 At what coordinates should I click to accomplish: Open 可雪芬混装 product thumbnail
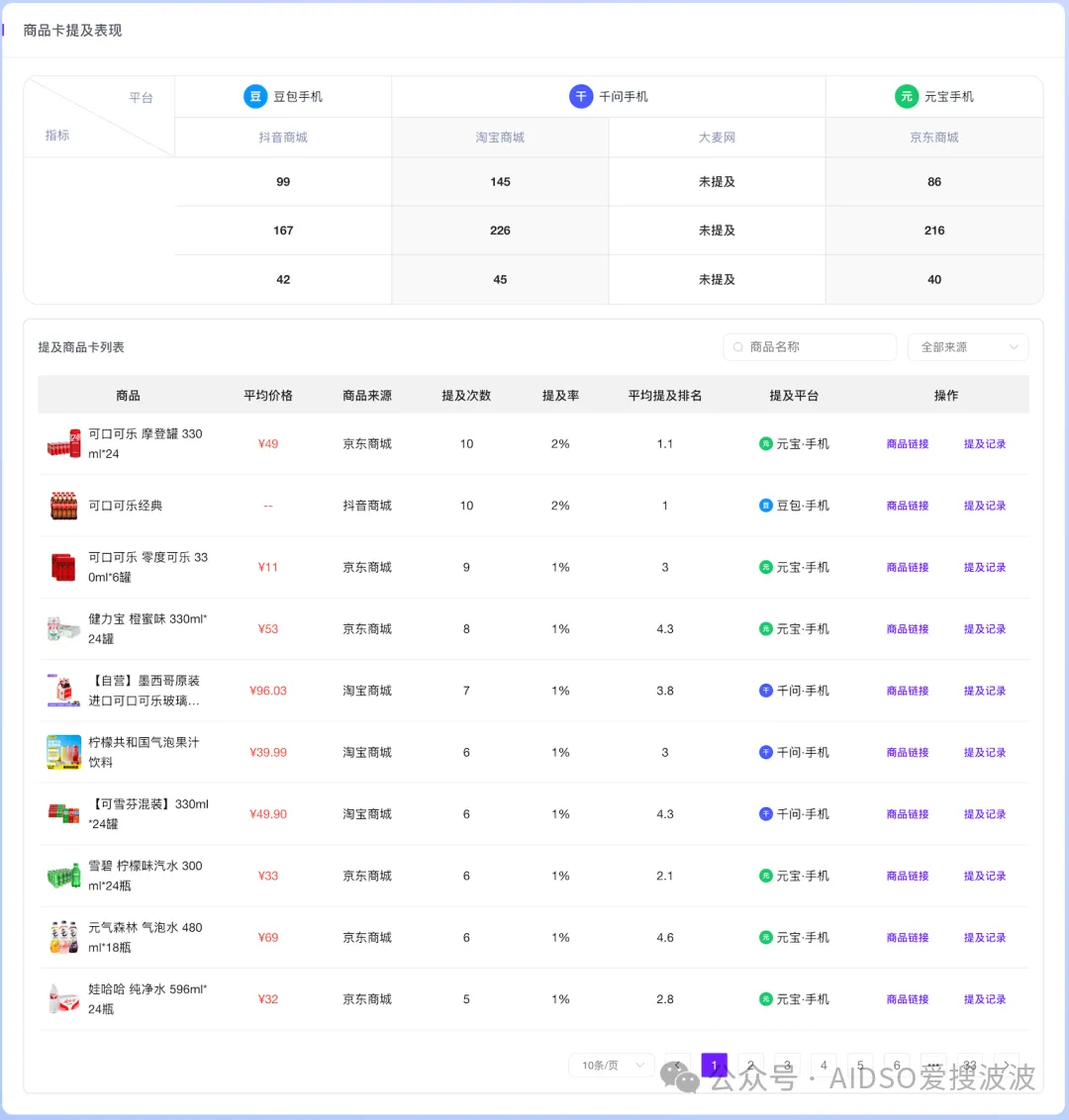63,814
